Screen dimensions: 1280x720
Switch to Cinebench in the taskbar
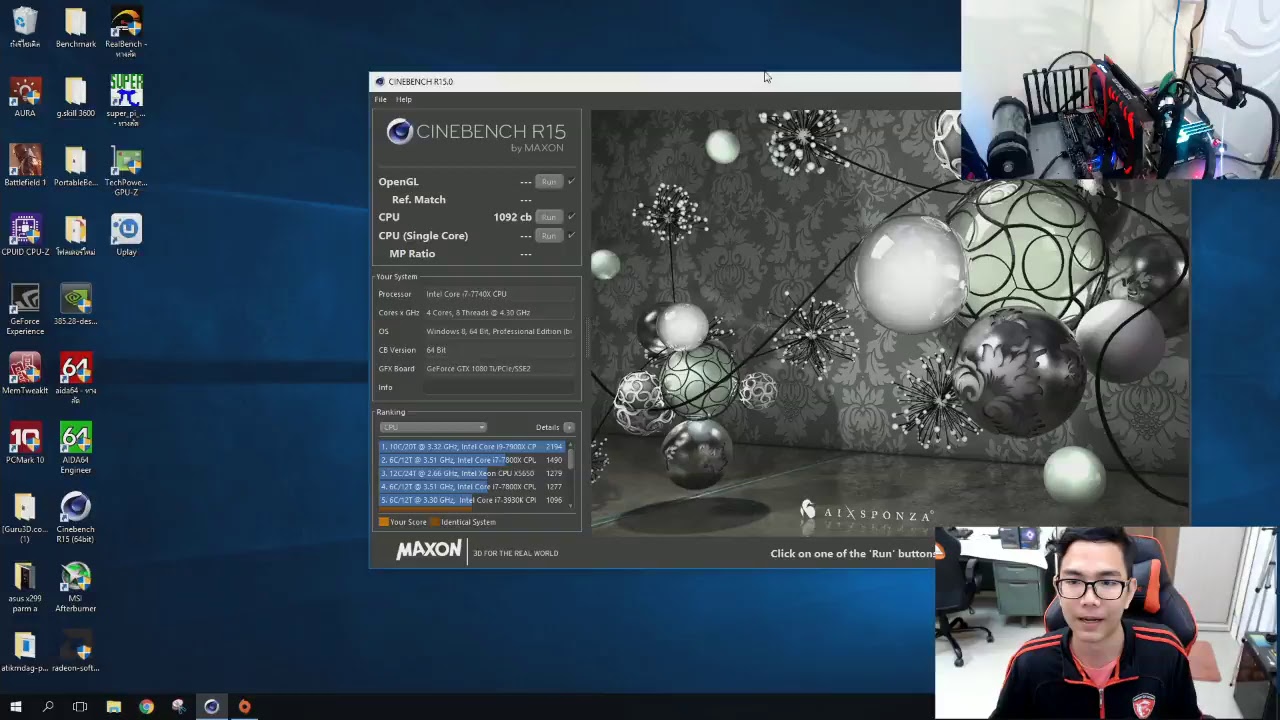[x=211, y=707]
